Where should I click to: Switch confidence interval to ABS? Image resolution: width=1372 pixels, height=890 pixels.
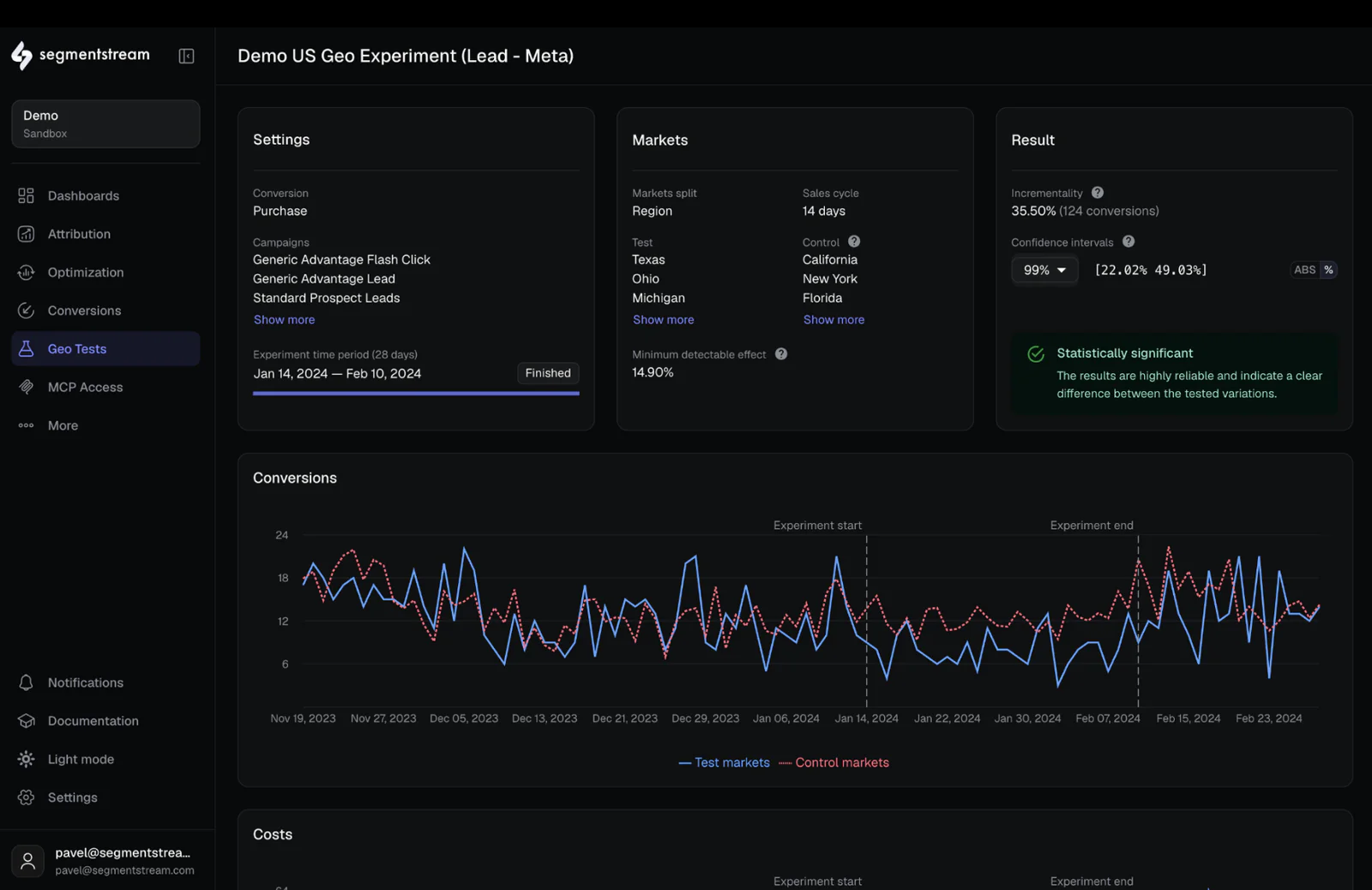1305,270
